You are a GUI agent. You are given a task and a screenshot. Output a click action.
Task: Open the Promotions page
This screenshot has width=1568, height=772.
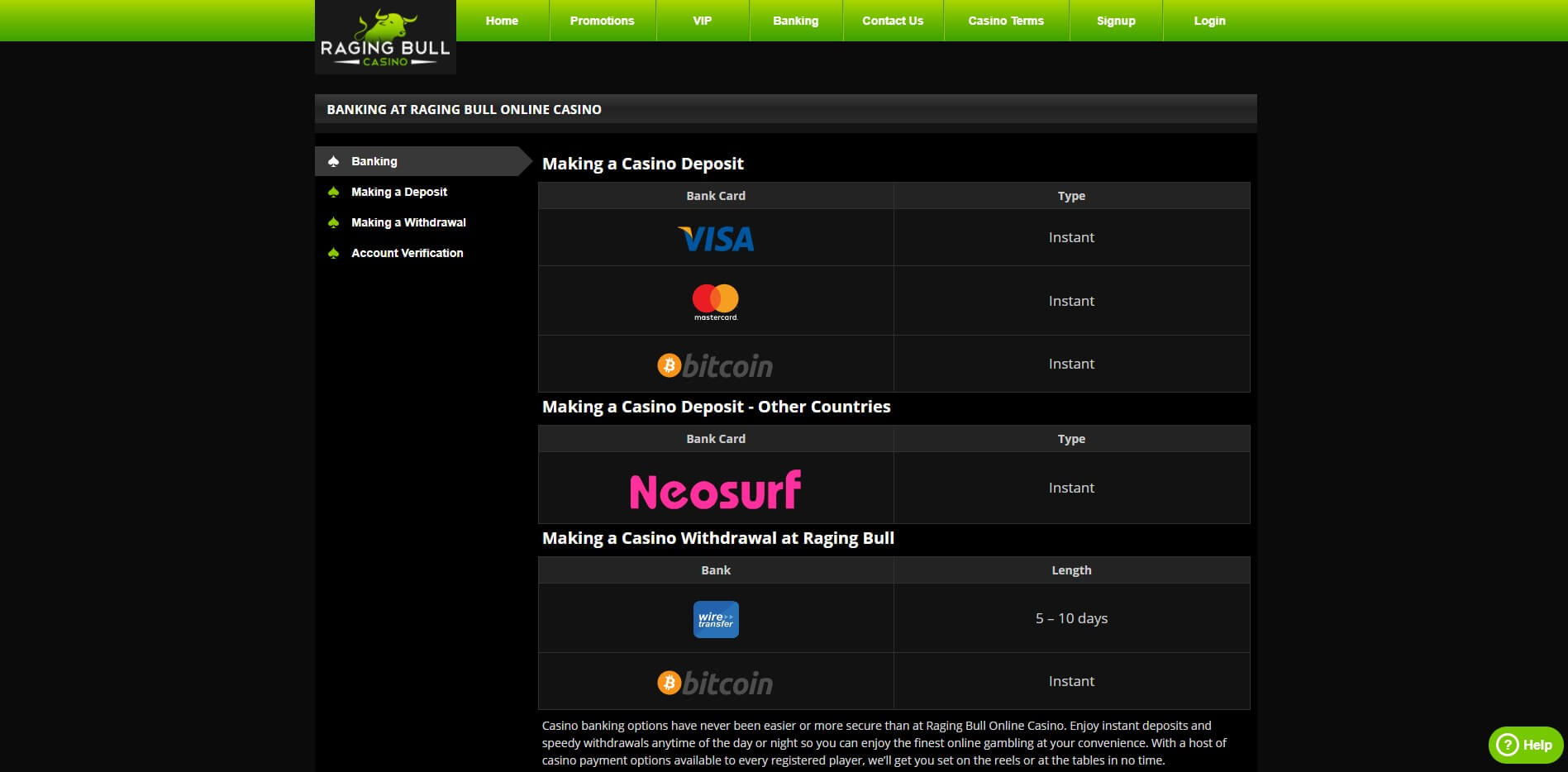coord(603,21)
